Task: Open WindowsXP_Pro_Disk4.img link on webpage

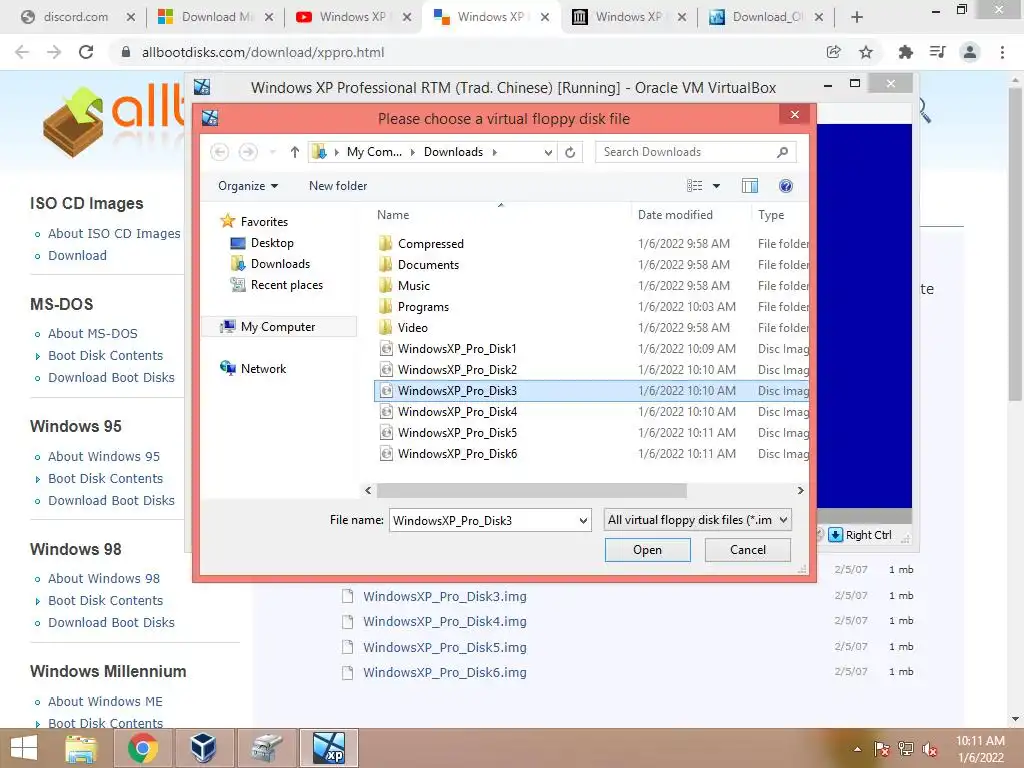Action: tap(445, 622)
